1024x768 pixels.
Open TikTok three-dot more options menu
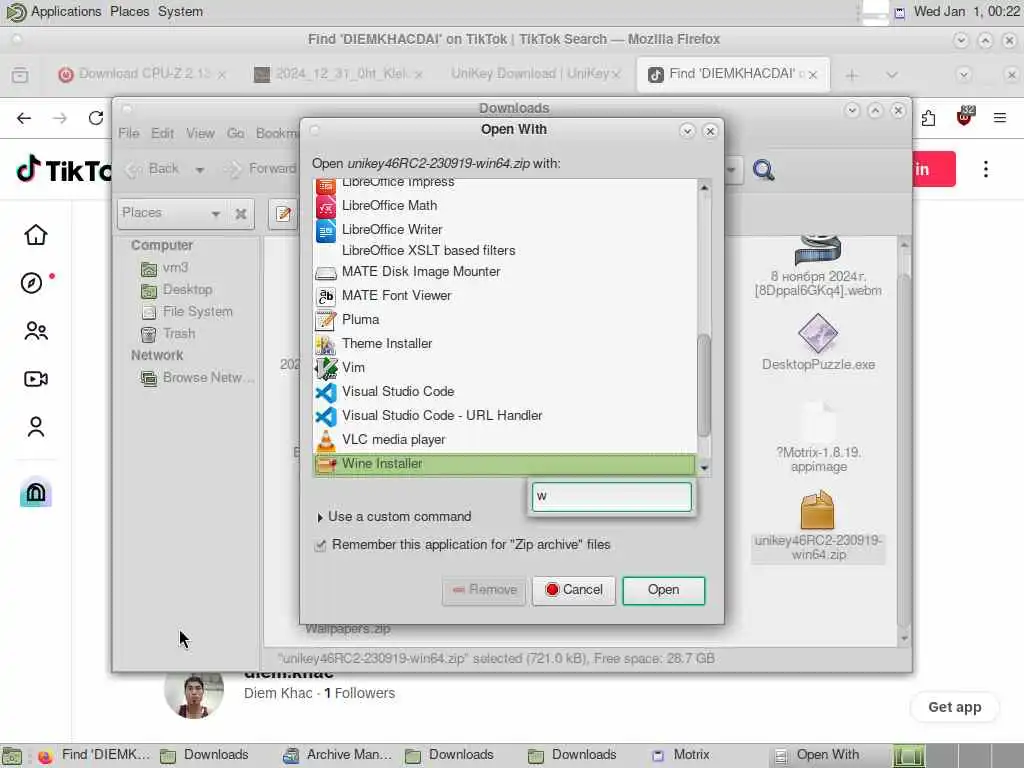(985, 169)
